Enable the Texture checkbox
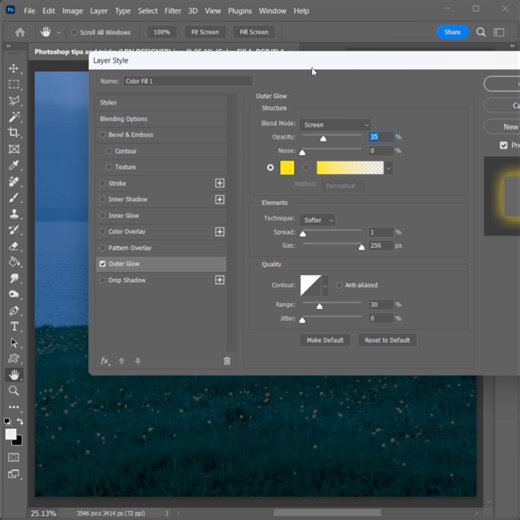Viewport: 520px width, 520px height. (x=109, y=167)
